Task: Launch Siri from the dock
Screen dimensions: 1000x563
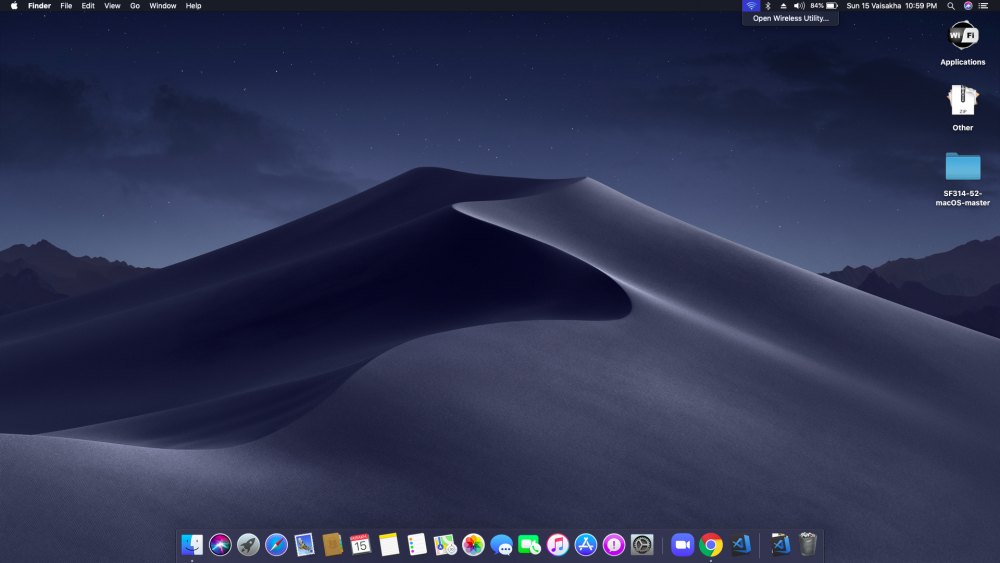Action: tap(220, 545)
